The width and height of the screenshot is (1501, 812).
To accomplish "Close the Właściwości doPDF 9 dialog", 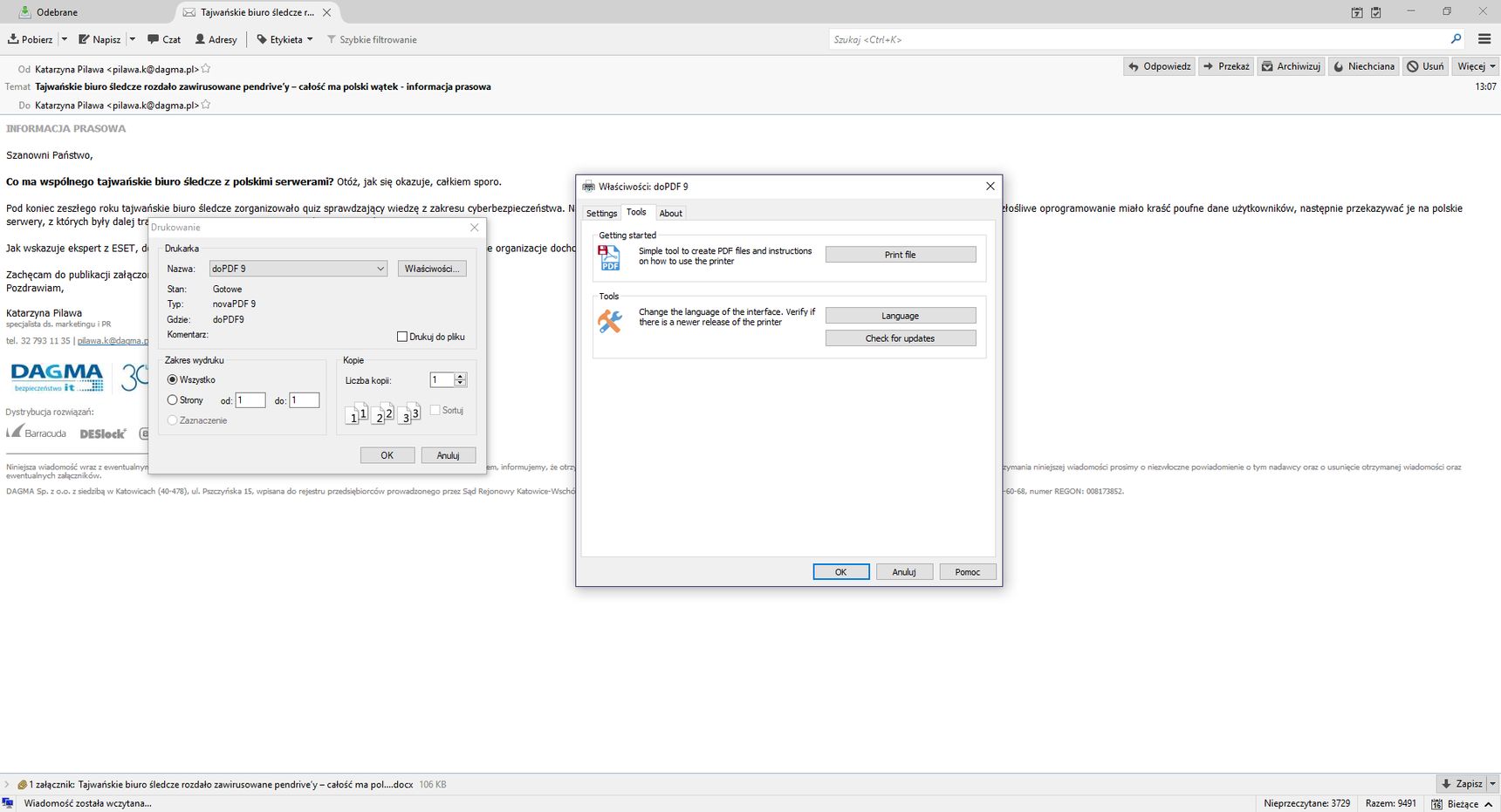I will point(990,186).
